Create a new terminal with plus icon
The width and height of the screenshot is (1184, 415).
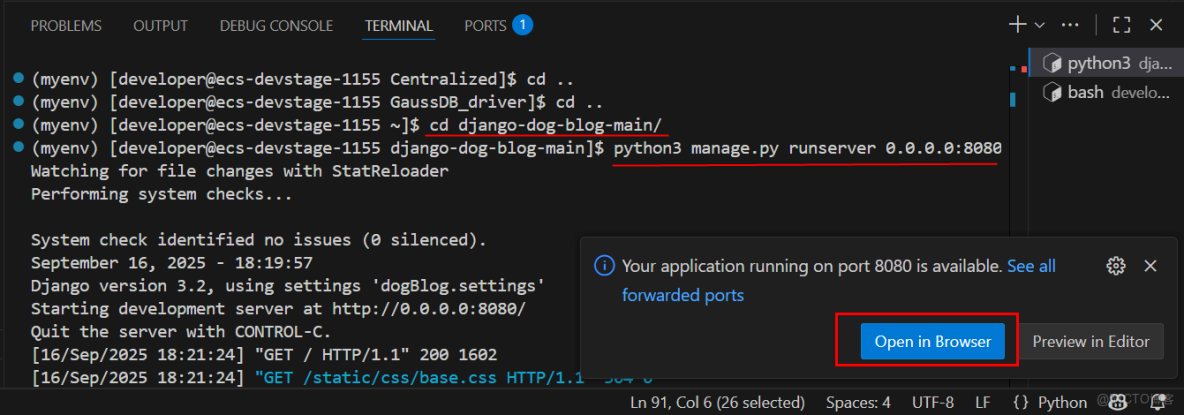tap(1018, 24)
